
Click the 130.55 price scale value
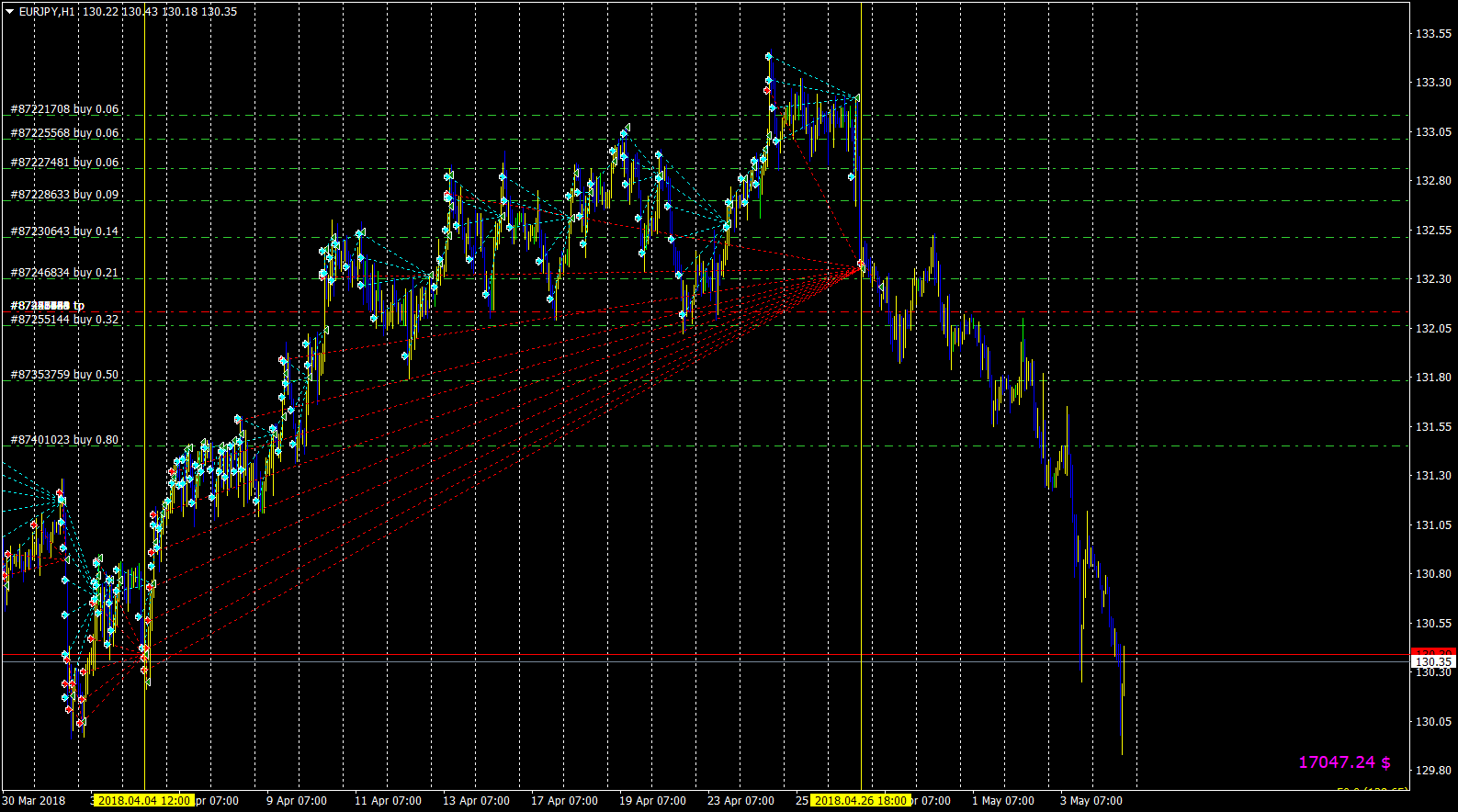[x=1433, y=624]
